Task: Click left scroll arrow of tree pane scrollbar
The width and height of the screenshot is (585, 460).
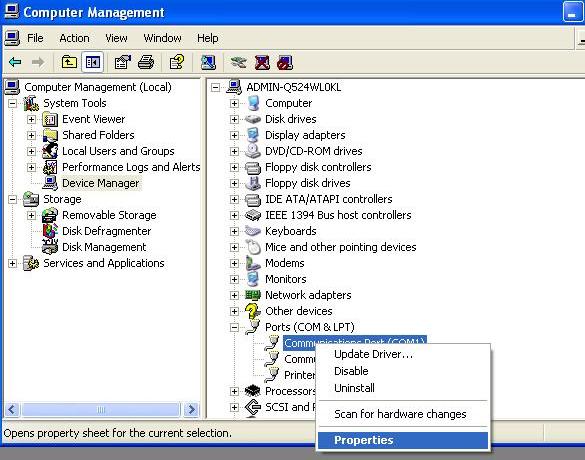Action: point(12,410)
